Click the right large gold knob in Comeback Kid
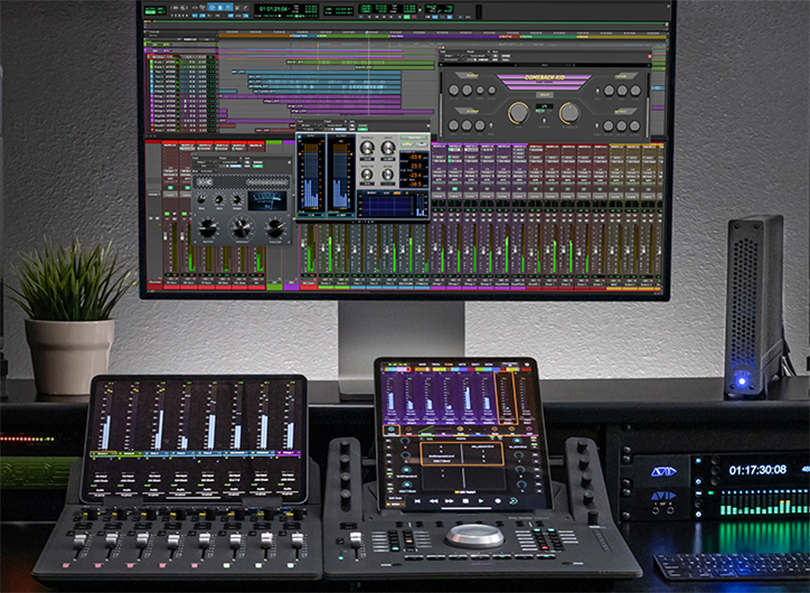This screenshot has width=810, height=593. [x=568, y=113]
